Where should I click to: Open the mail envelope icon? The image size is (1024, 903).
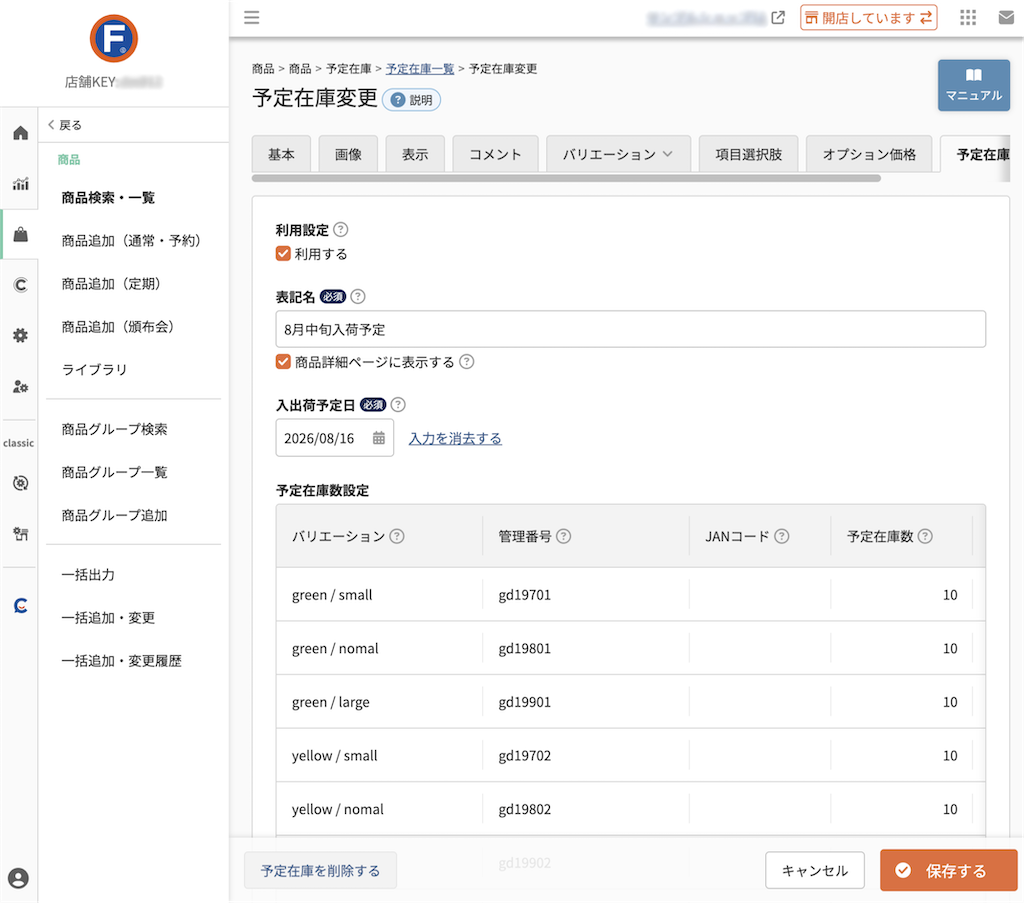click(1006, 18)
